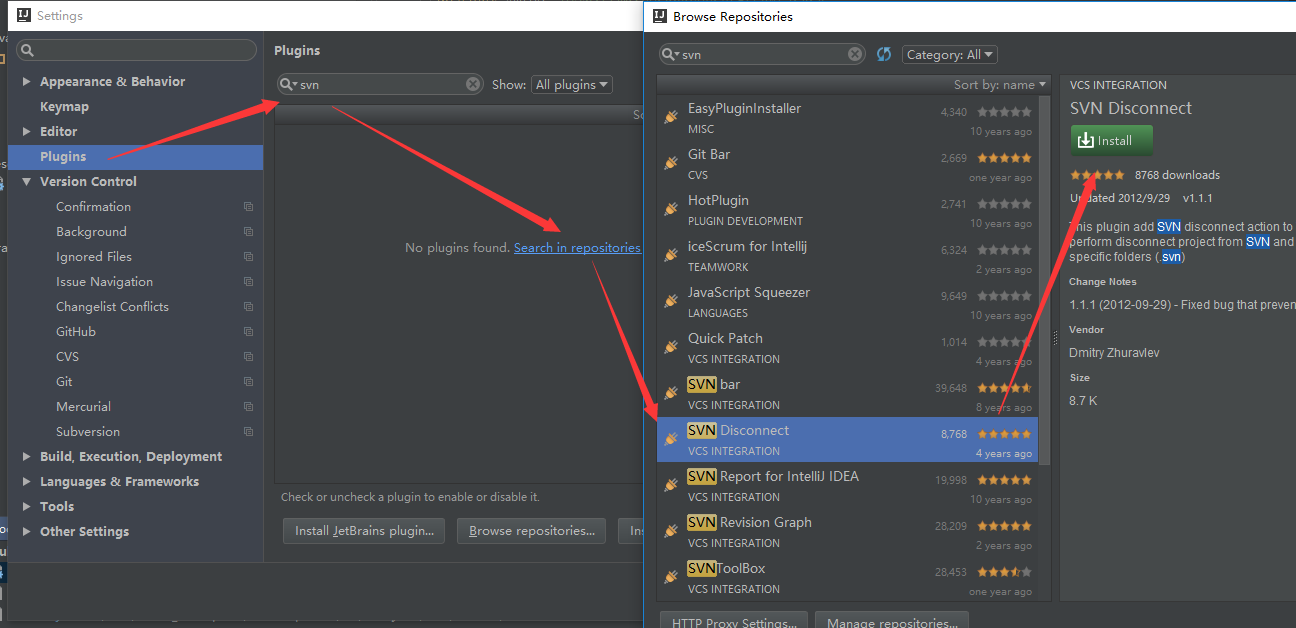Click the Quick Patch plugin icon
The width and height of the screenshot is (1296, 628).
(x=671, y=346)
